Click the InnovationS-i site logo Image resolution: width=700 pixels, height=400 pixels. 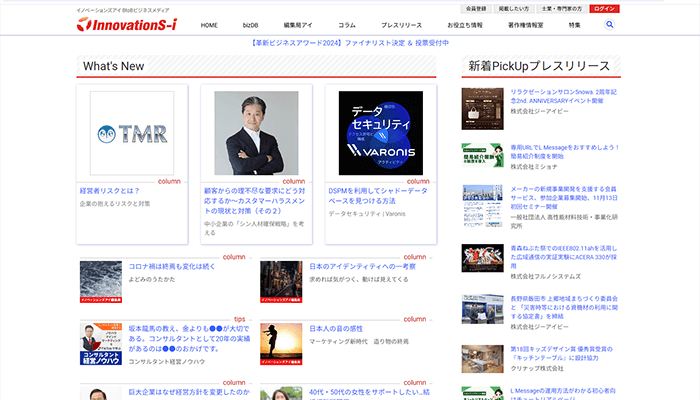coord(127,25)
